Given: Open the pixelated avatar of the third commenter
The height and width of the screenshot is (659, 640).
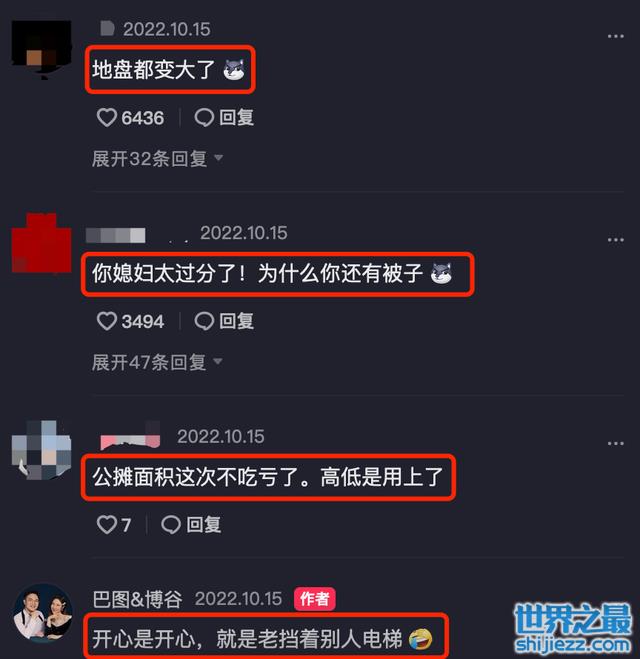Looking at the screenshot, I should [x=42, y=450].
